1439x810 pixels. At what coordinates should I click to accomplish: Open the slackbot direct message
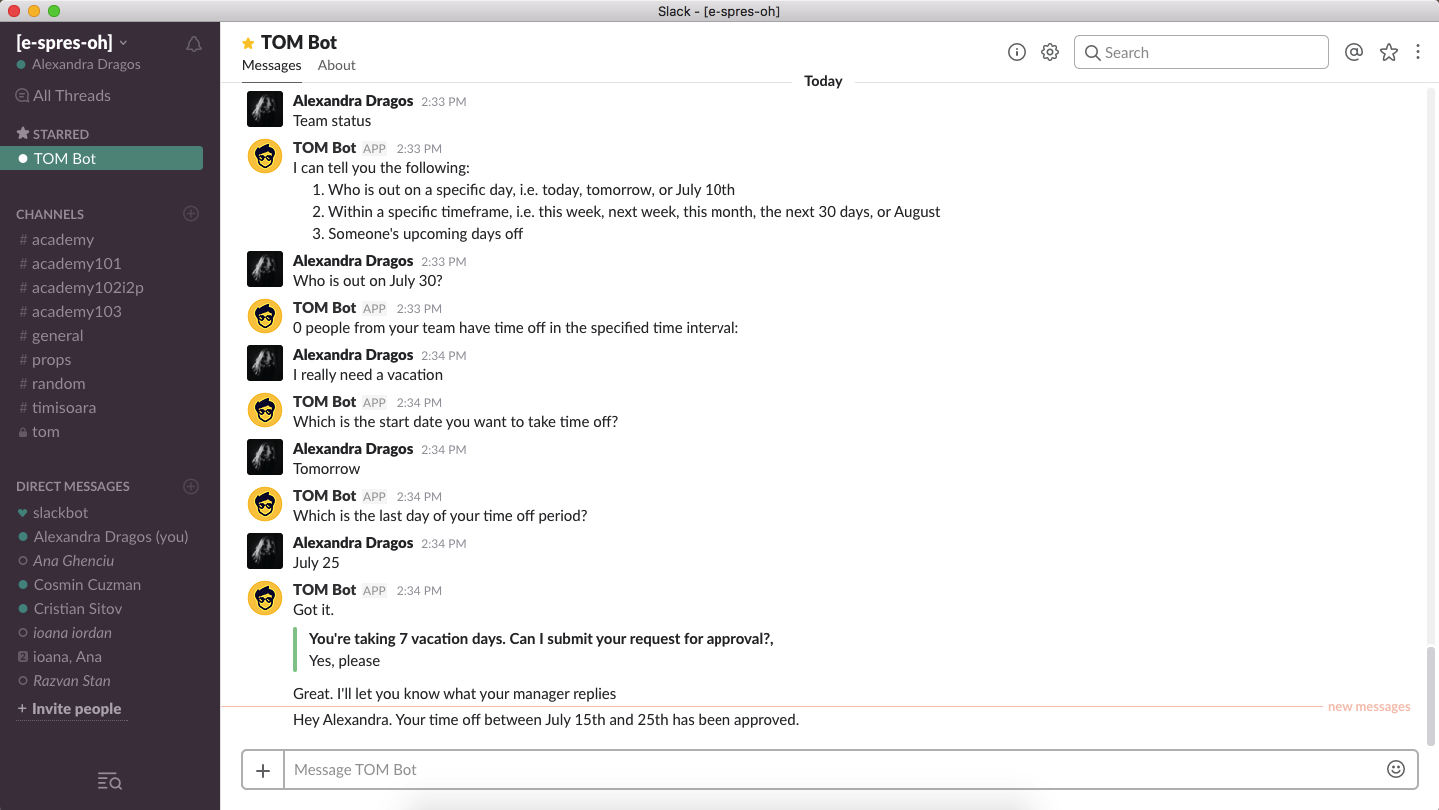pyautogui.click(x=60, y=513)
